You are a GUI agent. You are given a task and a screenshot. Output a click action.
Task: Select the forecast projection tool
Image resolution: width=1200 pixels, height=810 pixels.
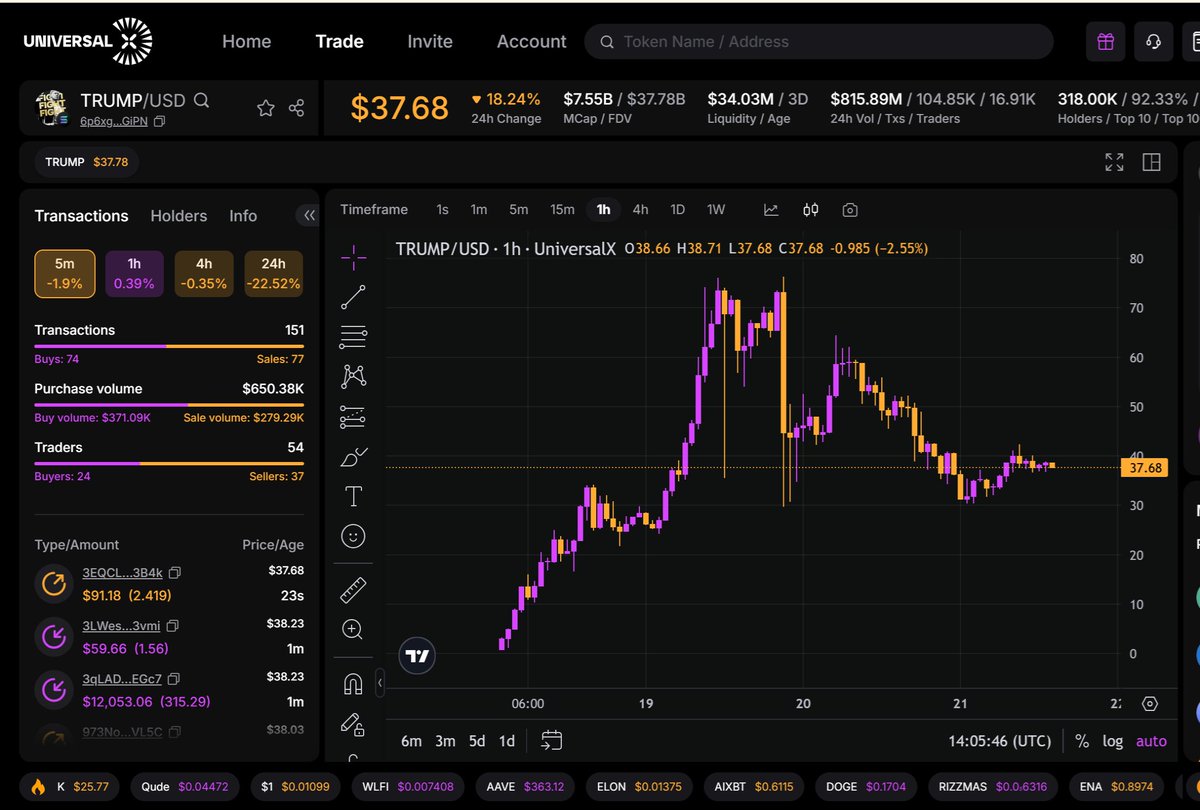[x=353, y=416]
